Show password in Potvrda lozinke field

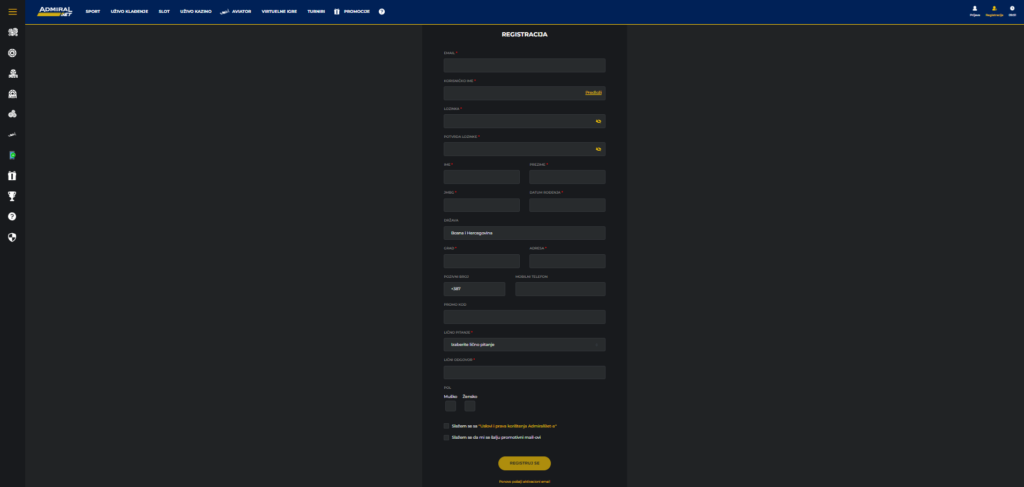click(598, 149)
